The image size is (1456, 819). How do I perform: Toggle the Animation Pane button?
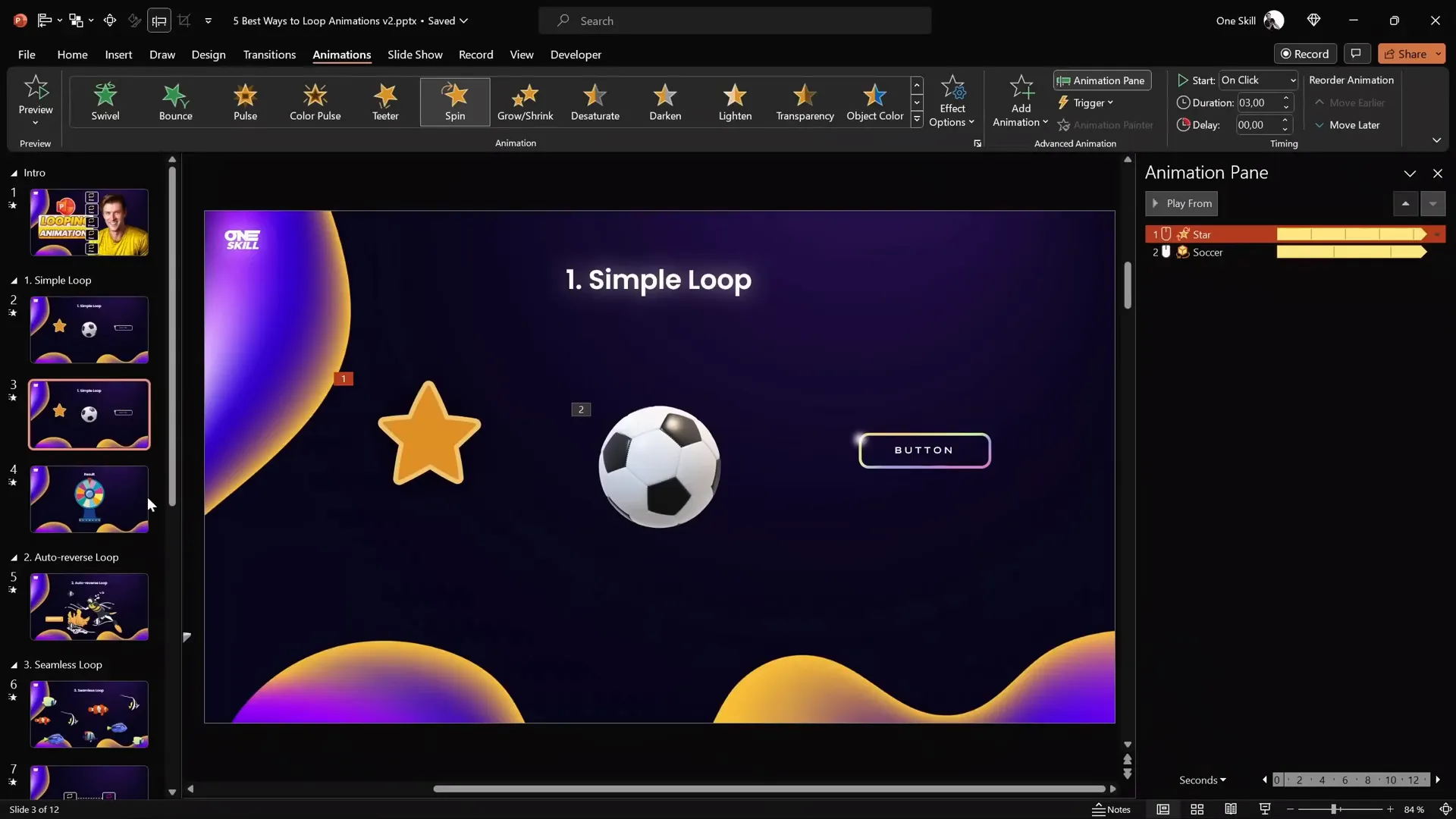pyautogui.click(x=1102, y=80)
